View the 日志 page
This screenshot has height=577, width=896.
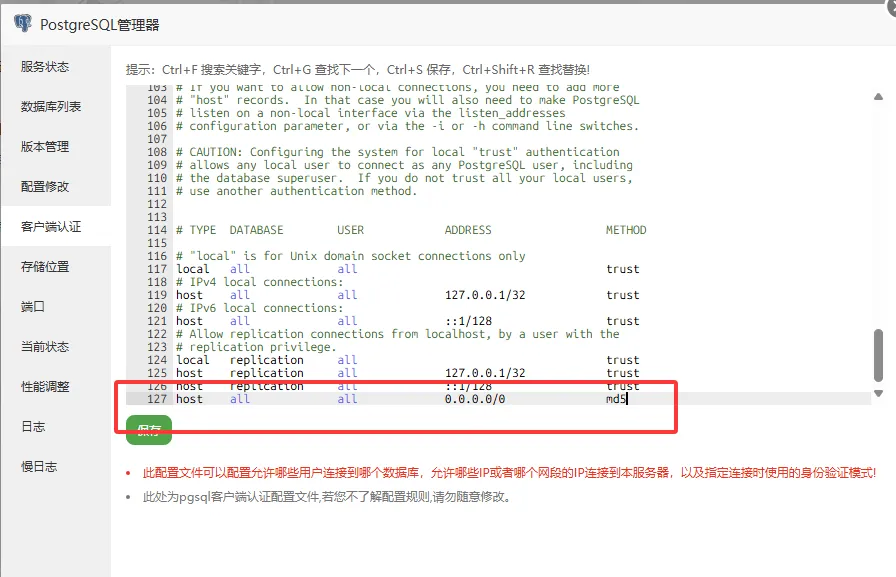[33, 427]
